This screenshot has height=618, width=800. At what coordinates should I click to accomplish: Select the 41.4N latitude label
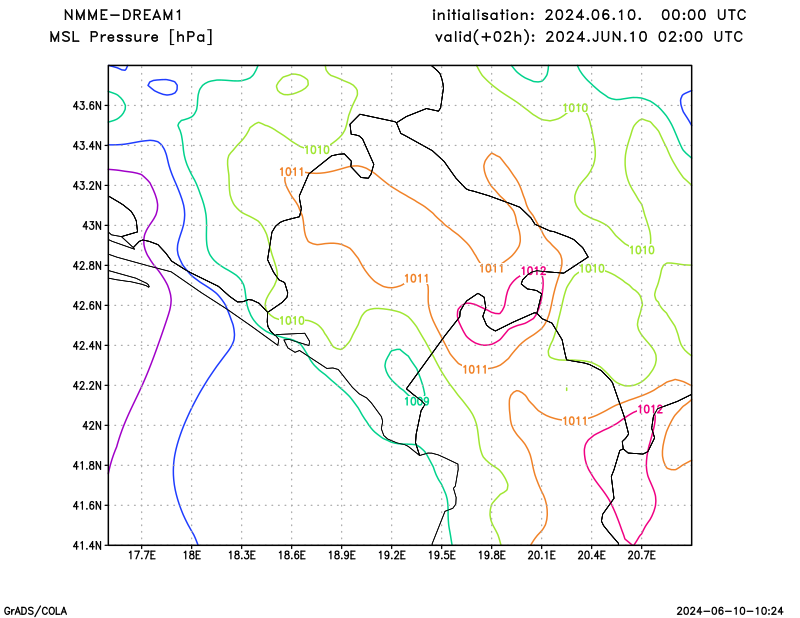(87, 545)
